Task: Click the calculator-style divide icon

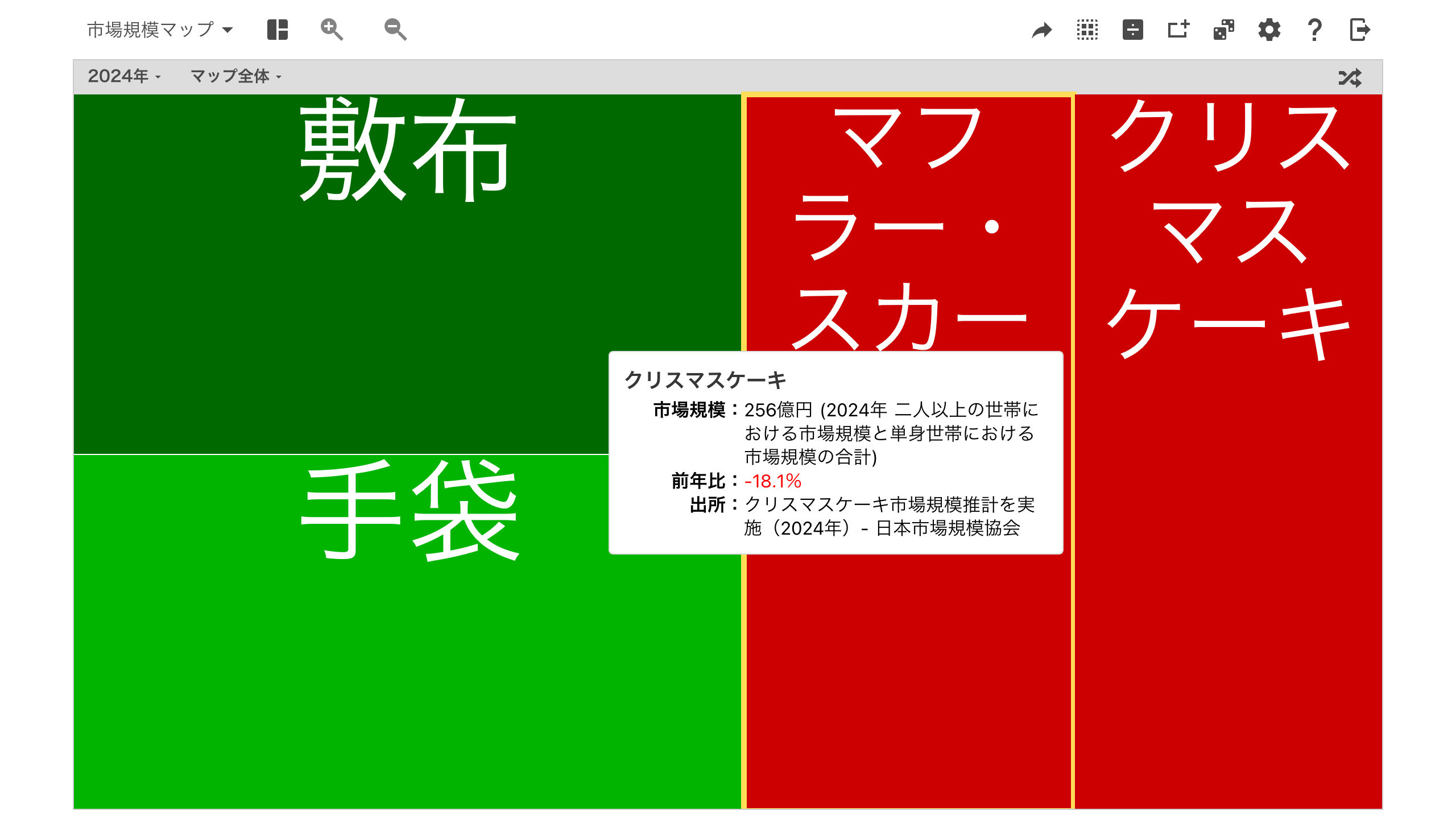Action: pos(1133,30)
